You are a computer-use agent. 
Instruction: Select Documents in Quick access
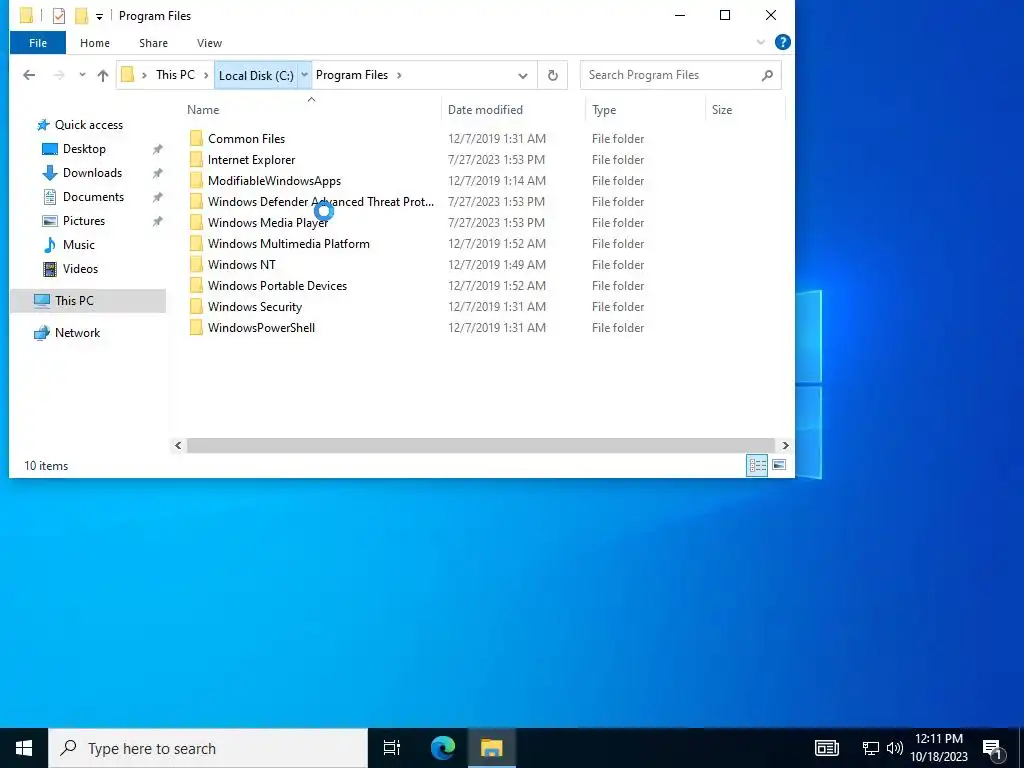[93, 197]
